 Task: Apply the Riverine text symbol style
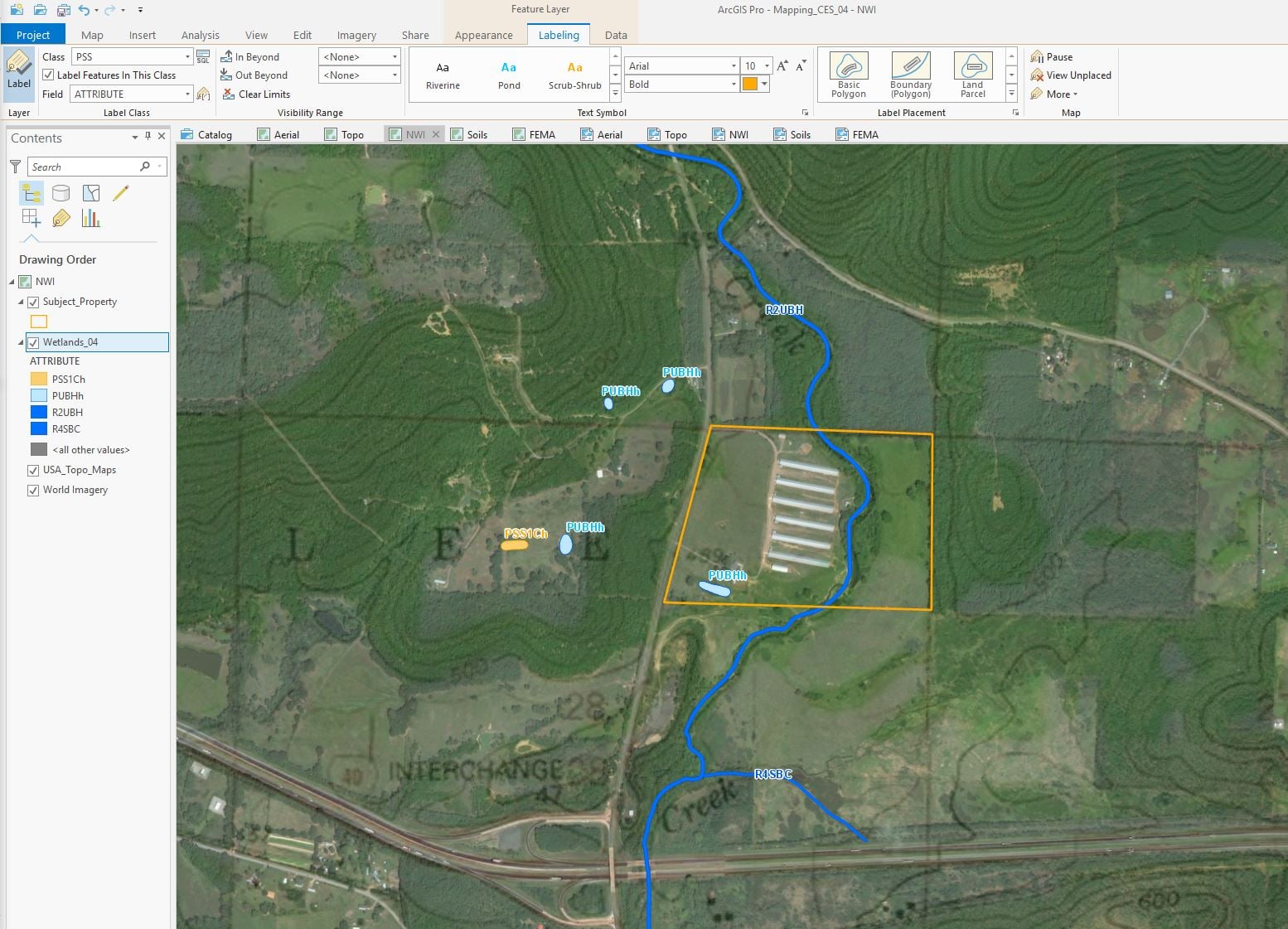tap(443, 75)
